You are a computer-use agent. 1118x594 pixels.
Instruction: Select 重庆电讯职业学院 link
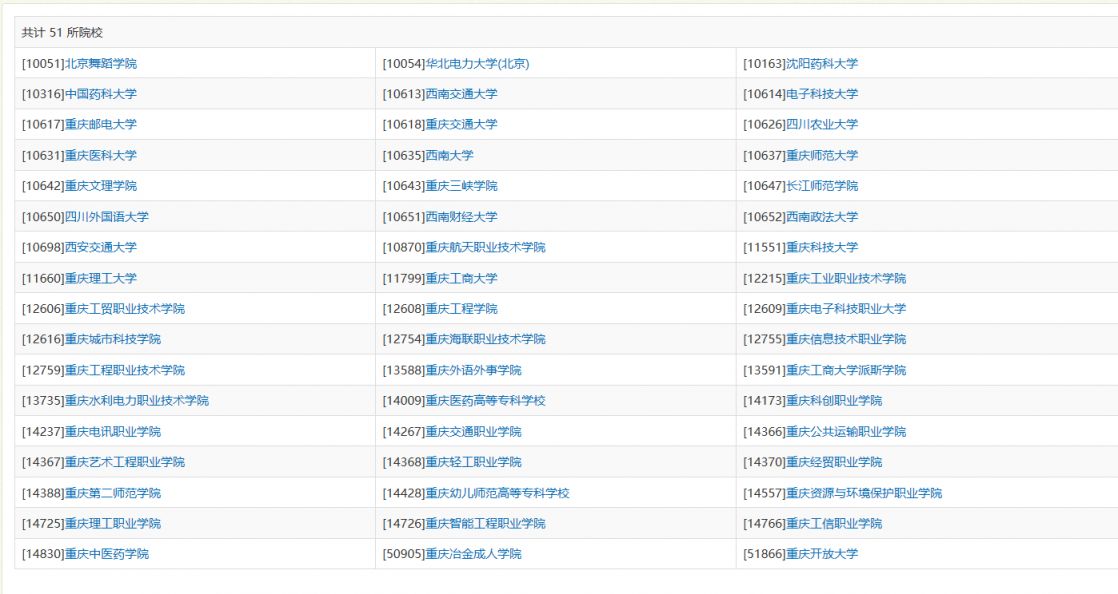pyautogui.click(x=113, y=431)
